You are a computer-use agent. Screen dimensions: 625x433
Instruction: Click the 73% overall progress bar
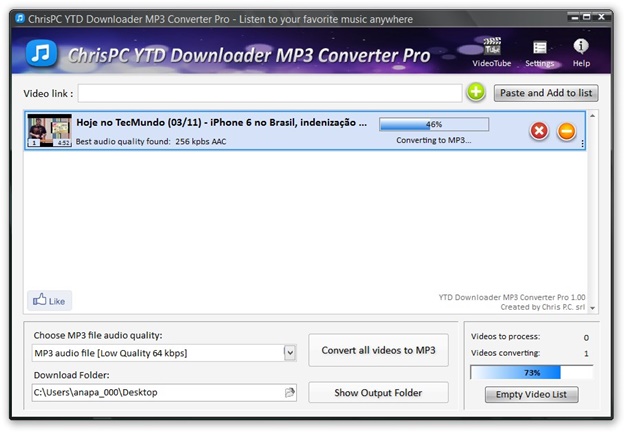pos(531,372)
